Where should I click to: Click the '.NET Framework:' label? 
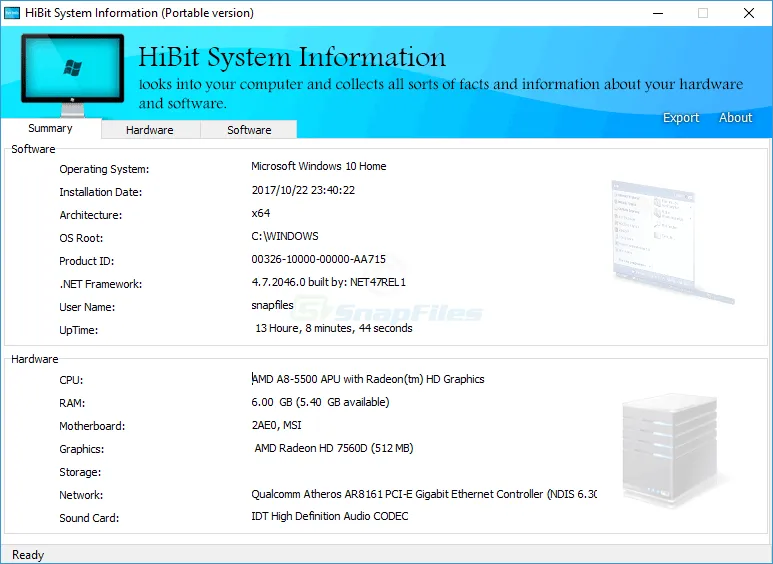tap(101, 284)
